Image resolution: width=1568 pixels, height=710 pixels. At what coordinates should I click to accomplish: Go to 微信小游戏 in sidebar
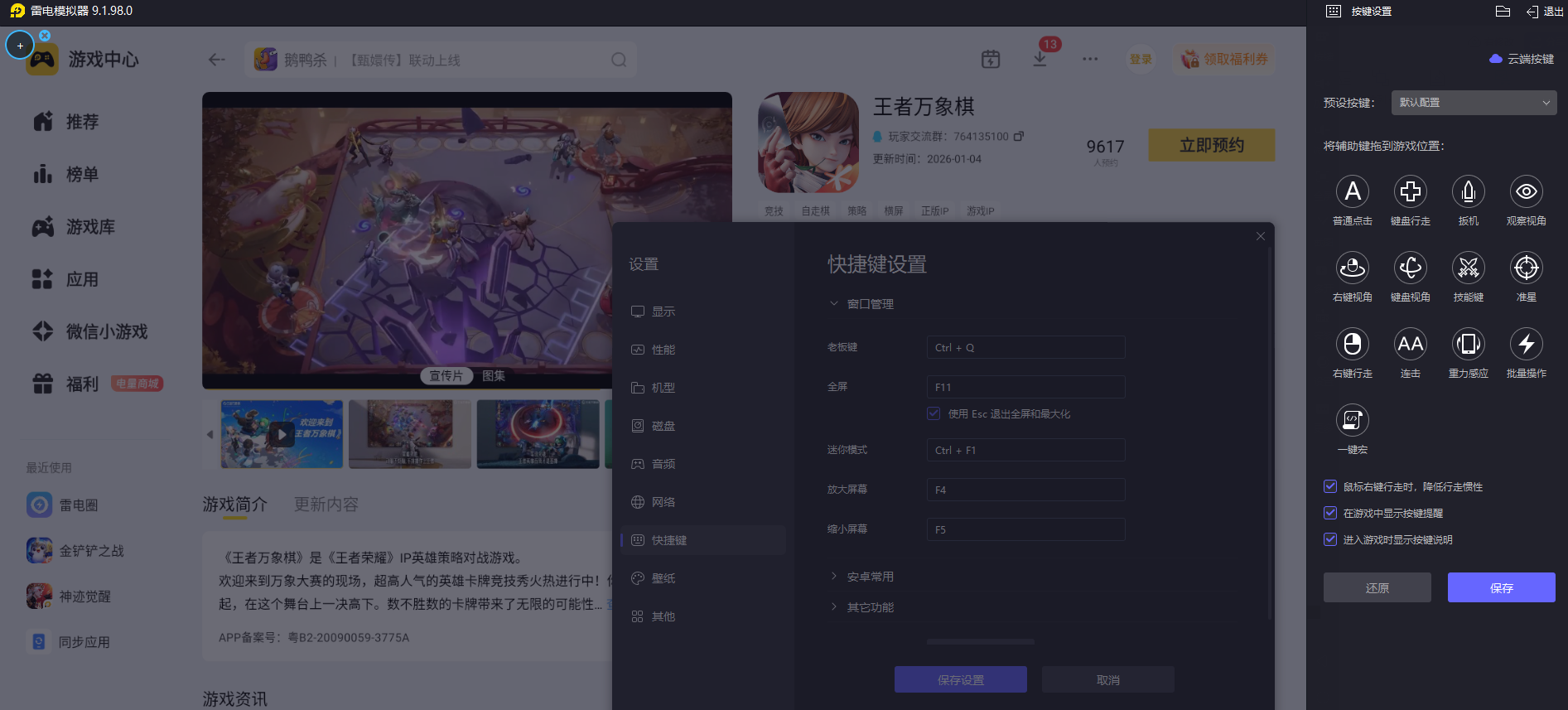point(89,331)
